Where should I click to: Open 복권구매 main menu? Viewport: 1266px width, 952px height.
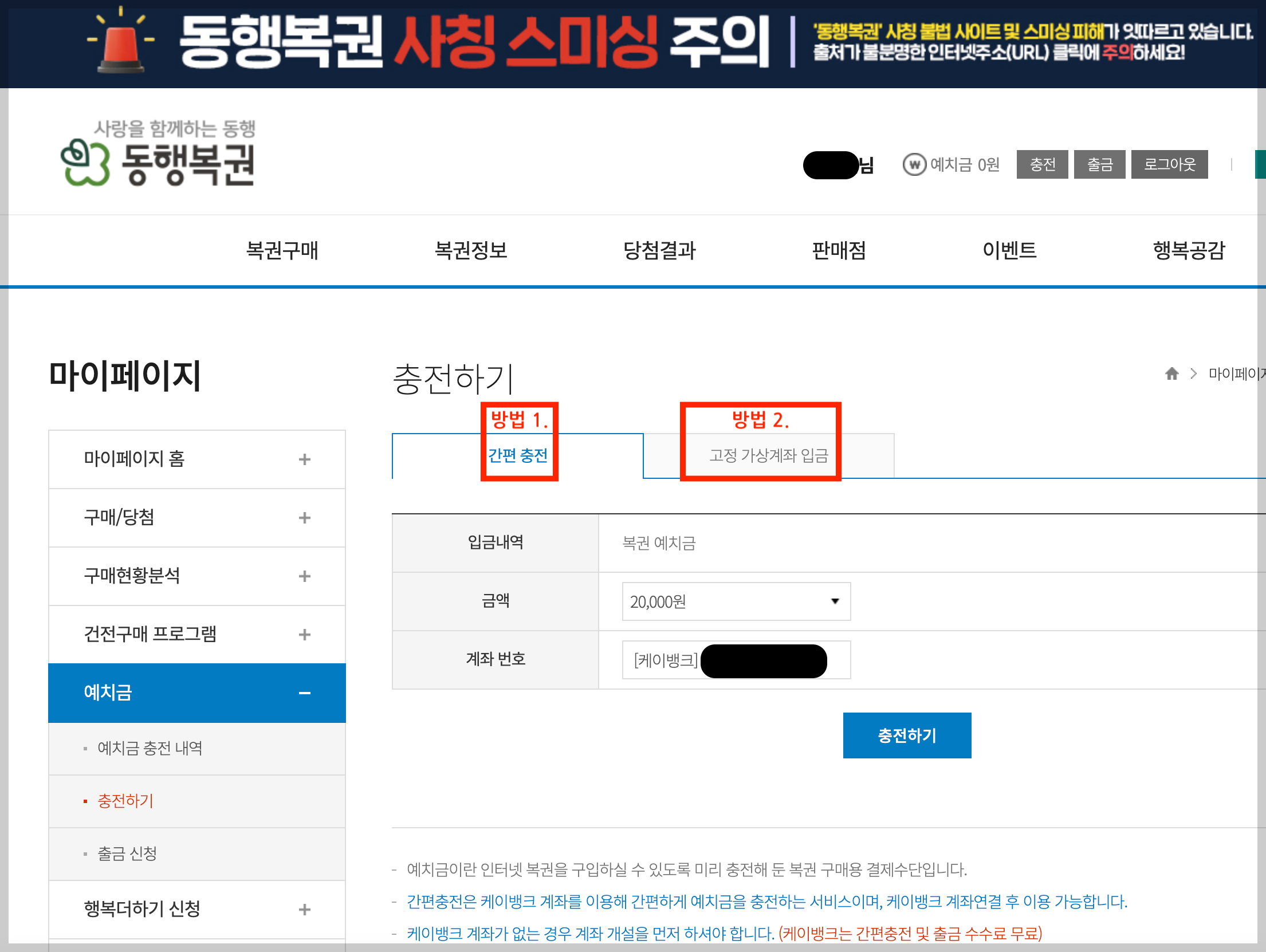click(x=282, y=250)
